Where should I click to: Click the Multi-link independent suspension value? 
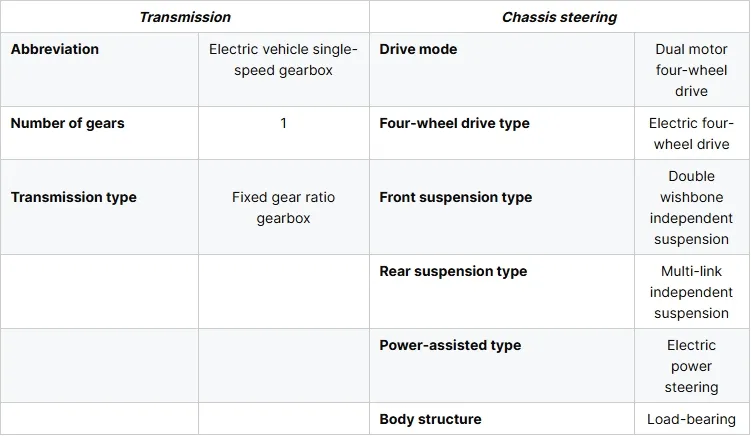pyautogui.click(x=691, y=292)
